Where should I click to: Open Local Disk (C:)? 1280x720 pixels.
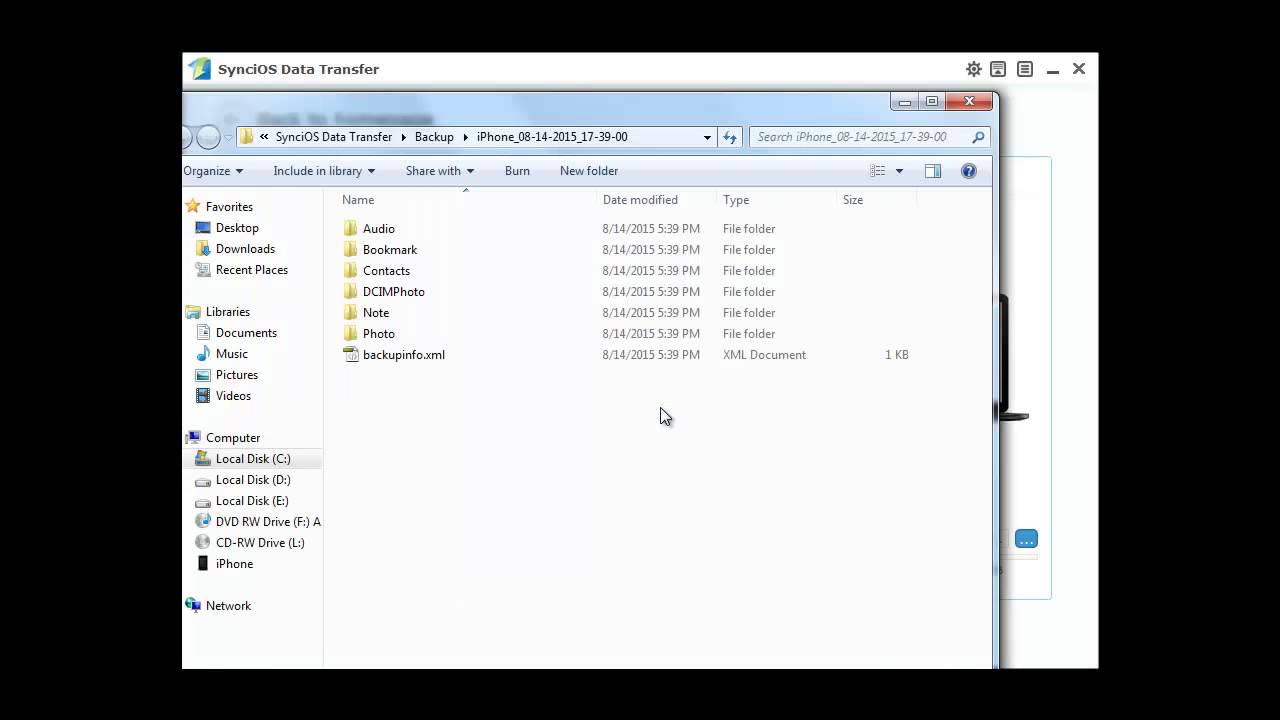[253, 459]
